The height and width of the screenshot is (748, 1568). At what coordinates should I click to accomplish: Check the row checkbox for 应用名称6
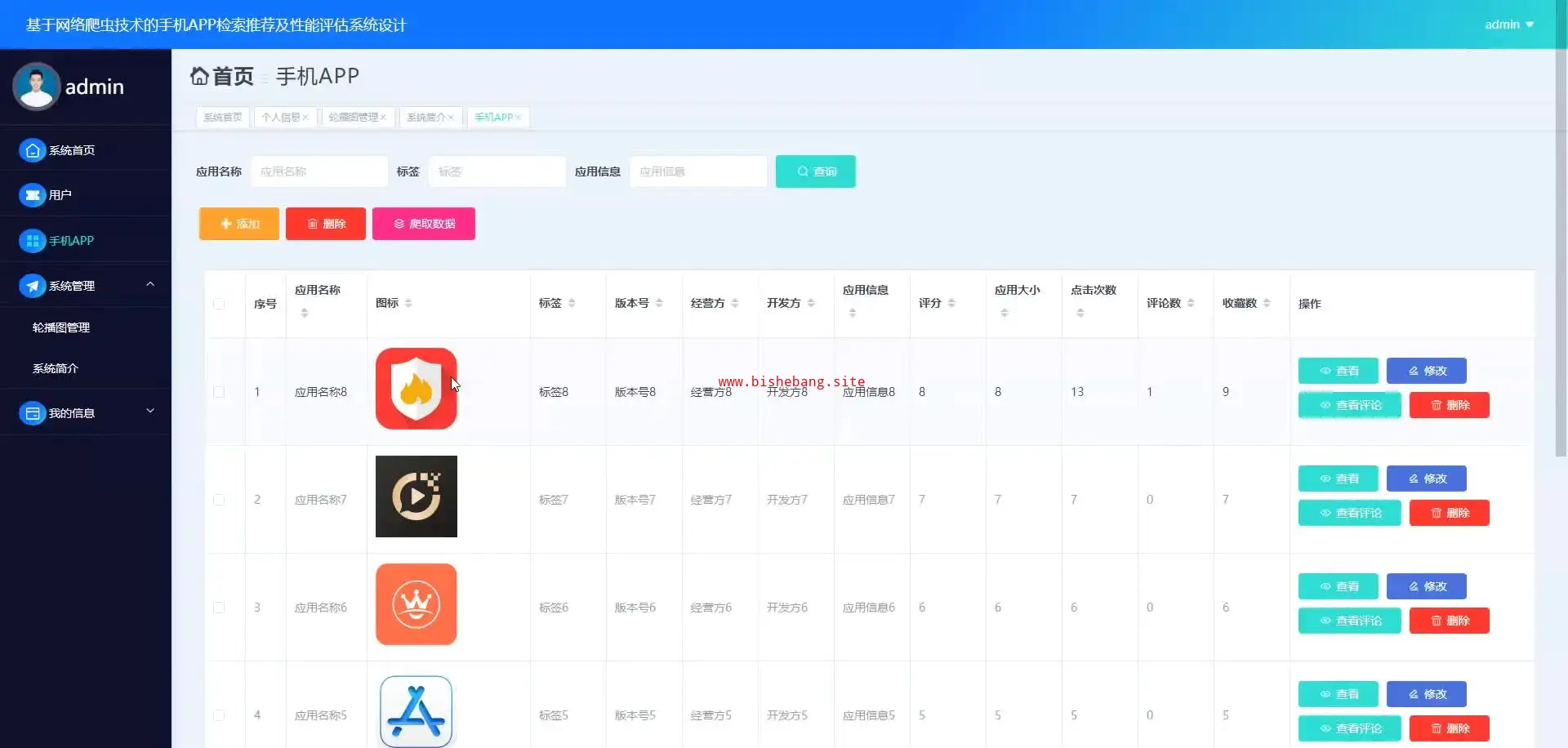tap(219, 608)
